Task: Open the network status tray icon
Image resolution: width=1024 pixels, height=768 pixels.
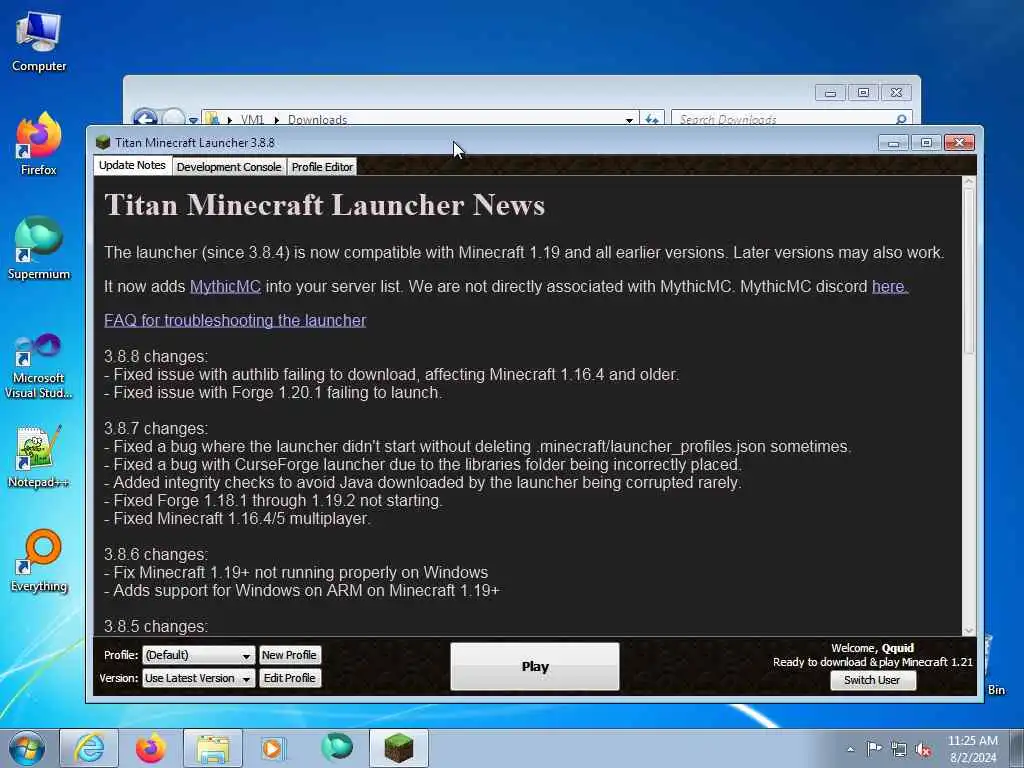Action: (x=899, y=750)
